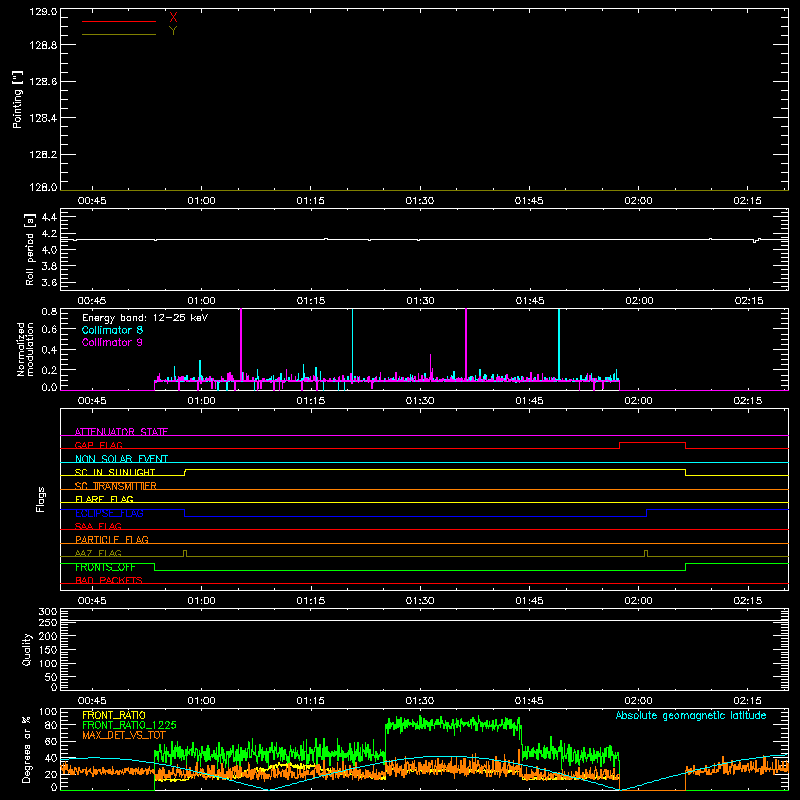
Task: Click the olive legend line next to Y
Action: tap(119, 35)
